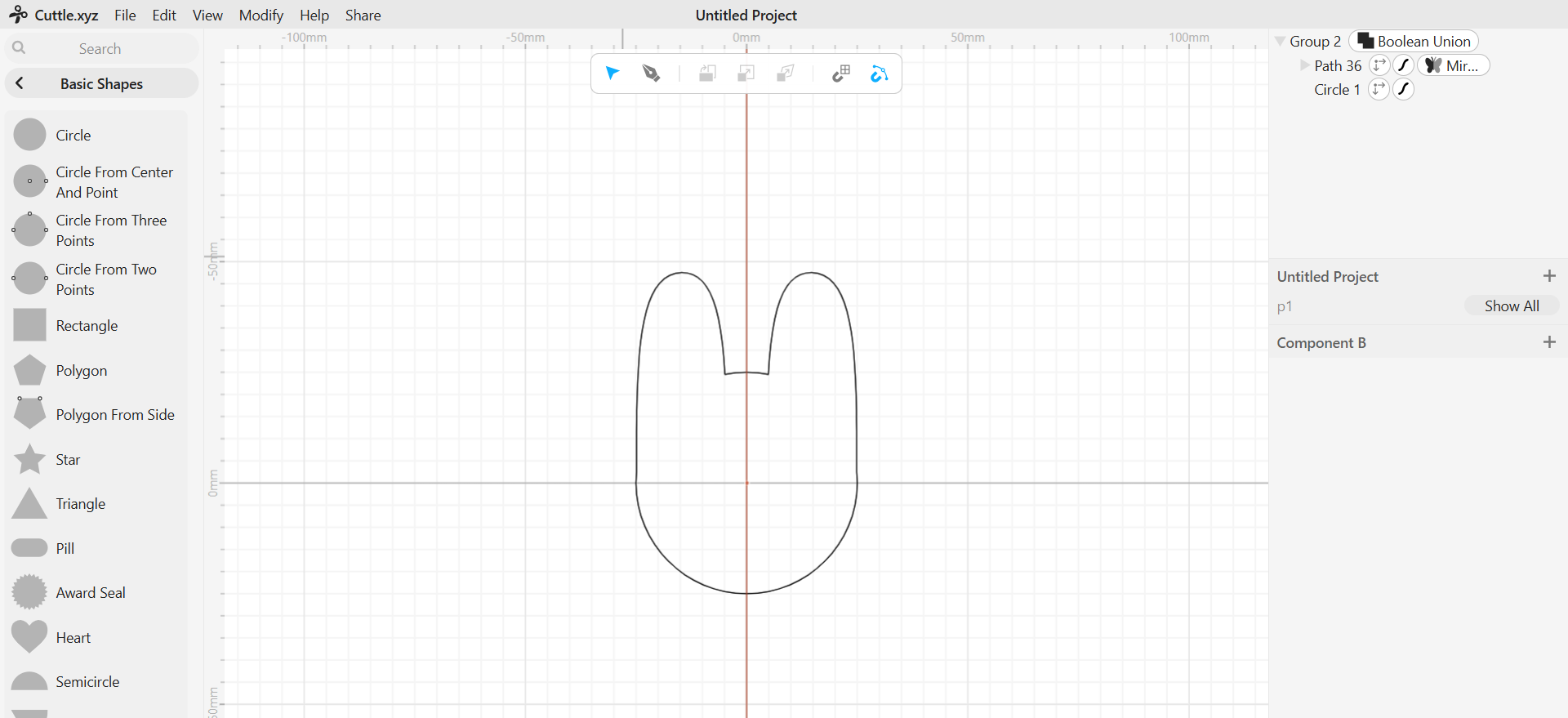Pick the Star shape icon
Screen dimensions: 1568x718
click(x=30, y=459)
